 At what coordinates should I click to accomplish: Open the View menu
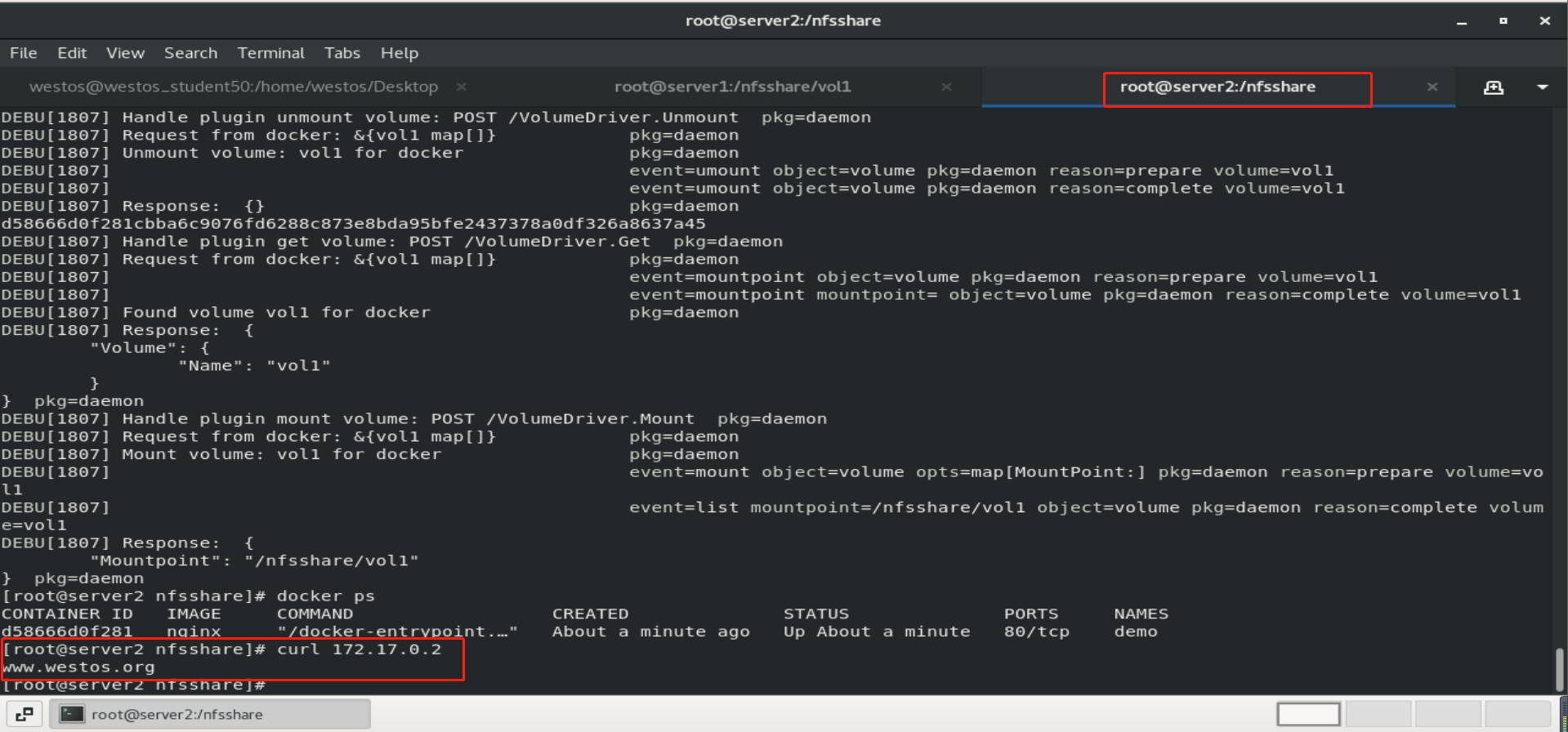tap(125, 53)
